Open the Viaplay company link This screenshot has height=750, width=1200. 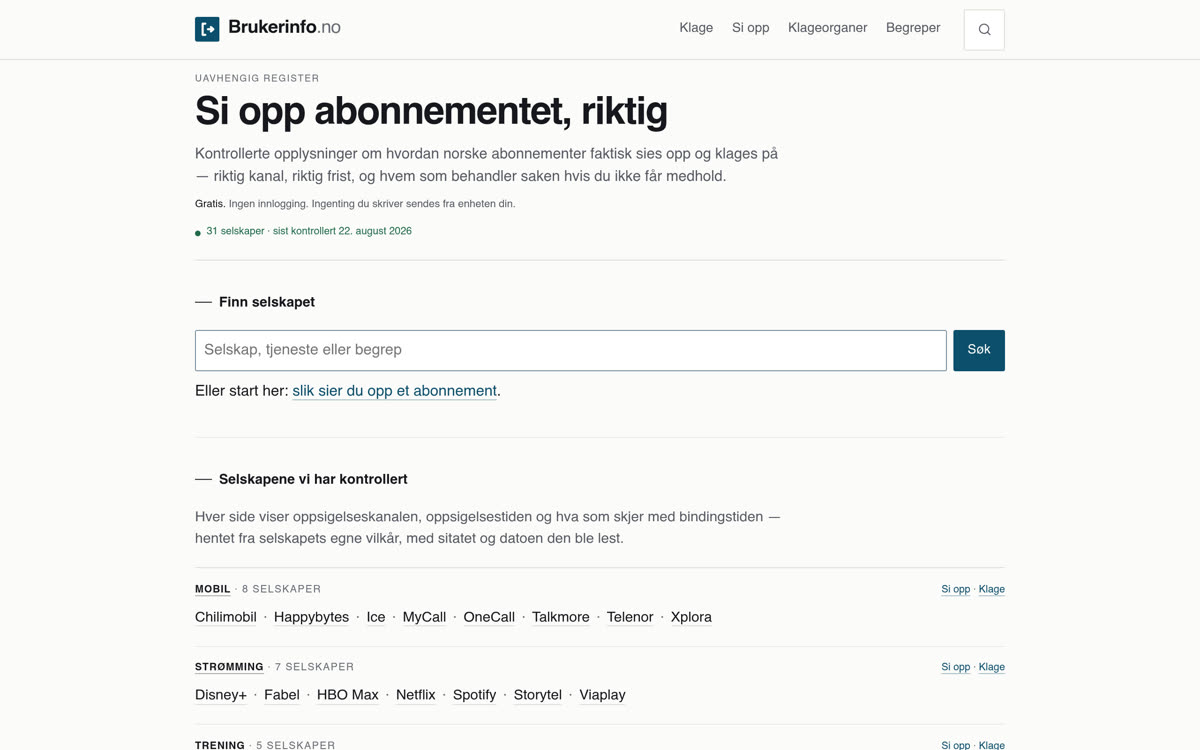click(602, 695)
